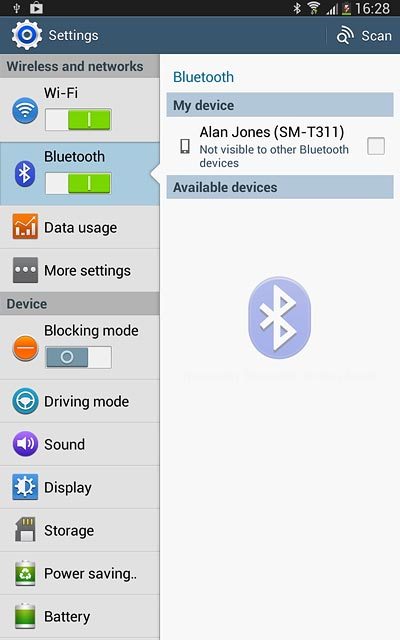This screenshot has height=640, width=400.
Task: Tap the Scan button text
Action: pos(376,36)
